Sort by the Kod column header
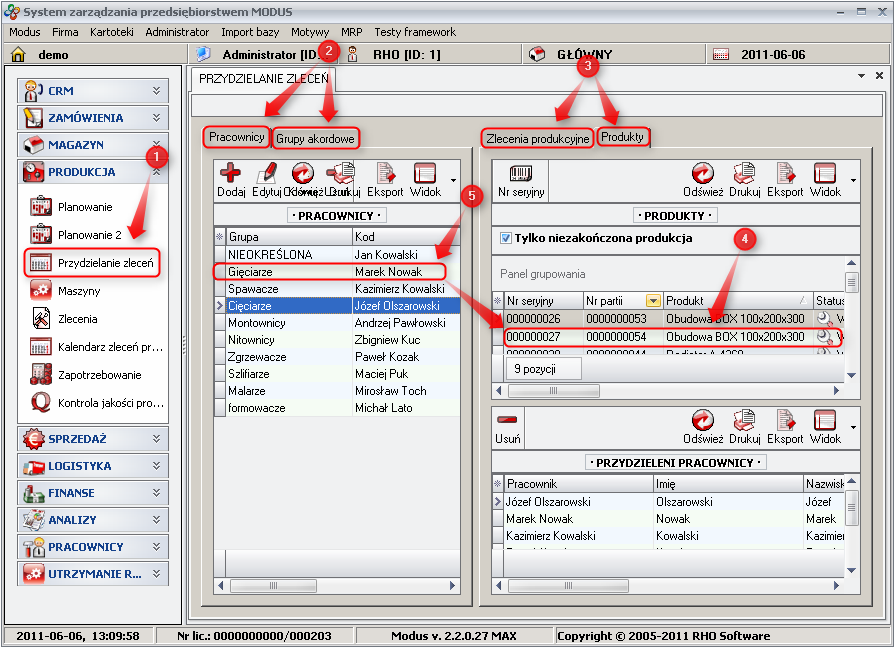This screenshot has width=895, height=648. tap(405, 237)
